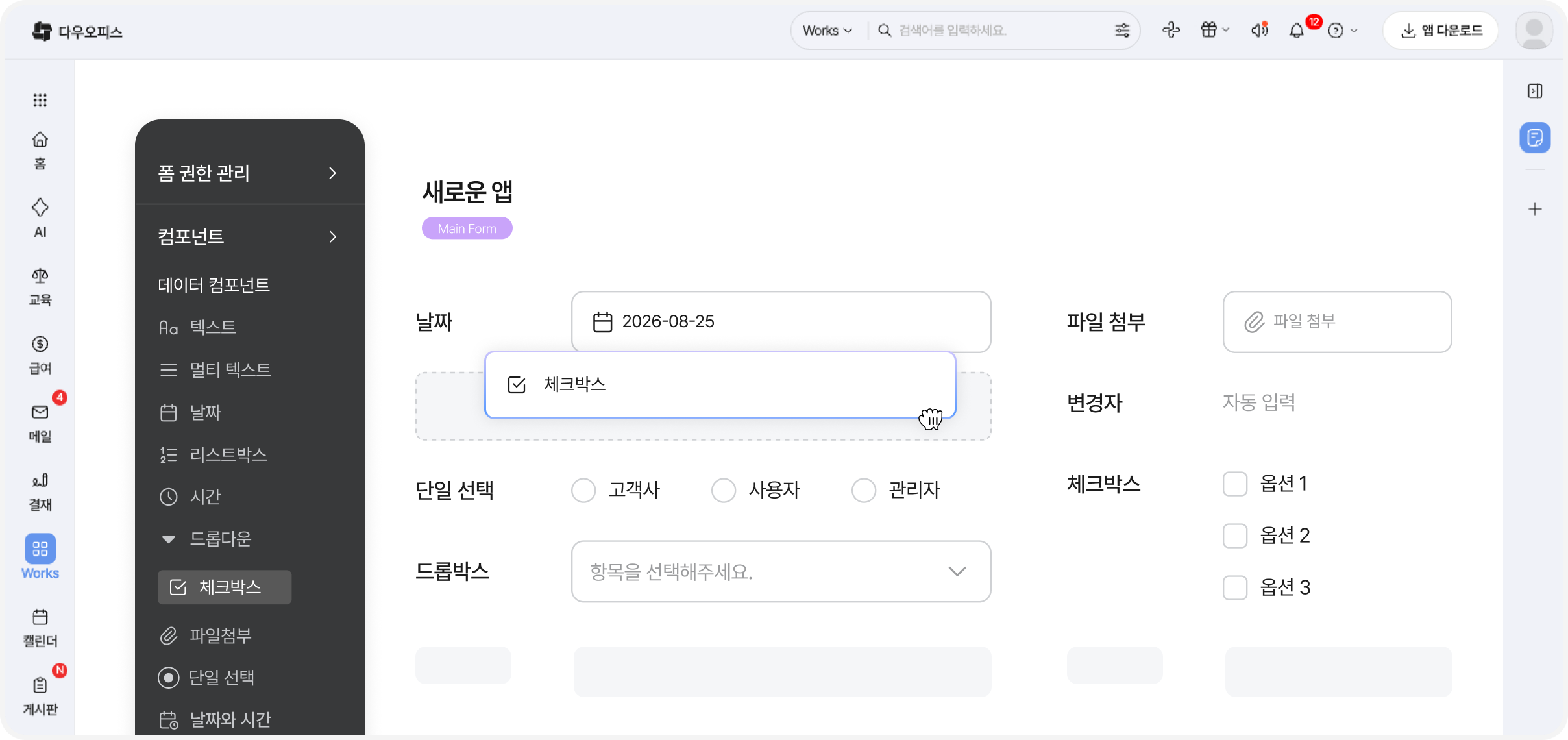Select the Works icon in sidebar

point(40,557)
